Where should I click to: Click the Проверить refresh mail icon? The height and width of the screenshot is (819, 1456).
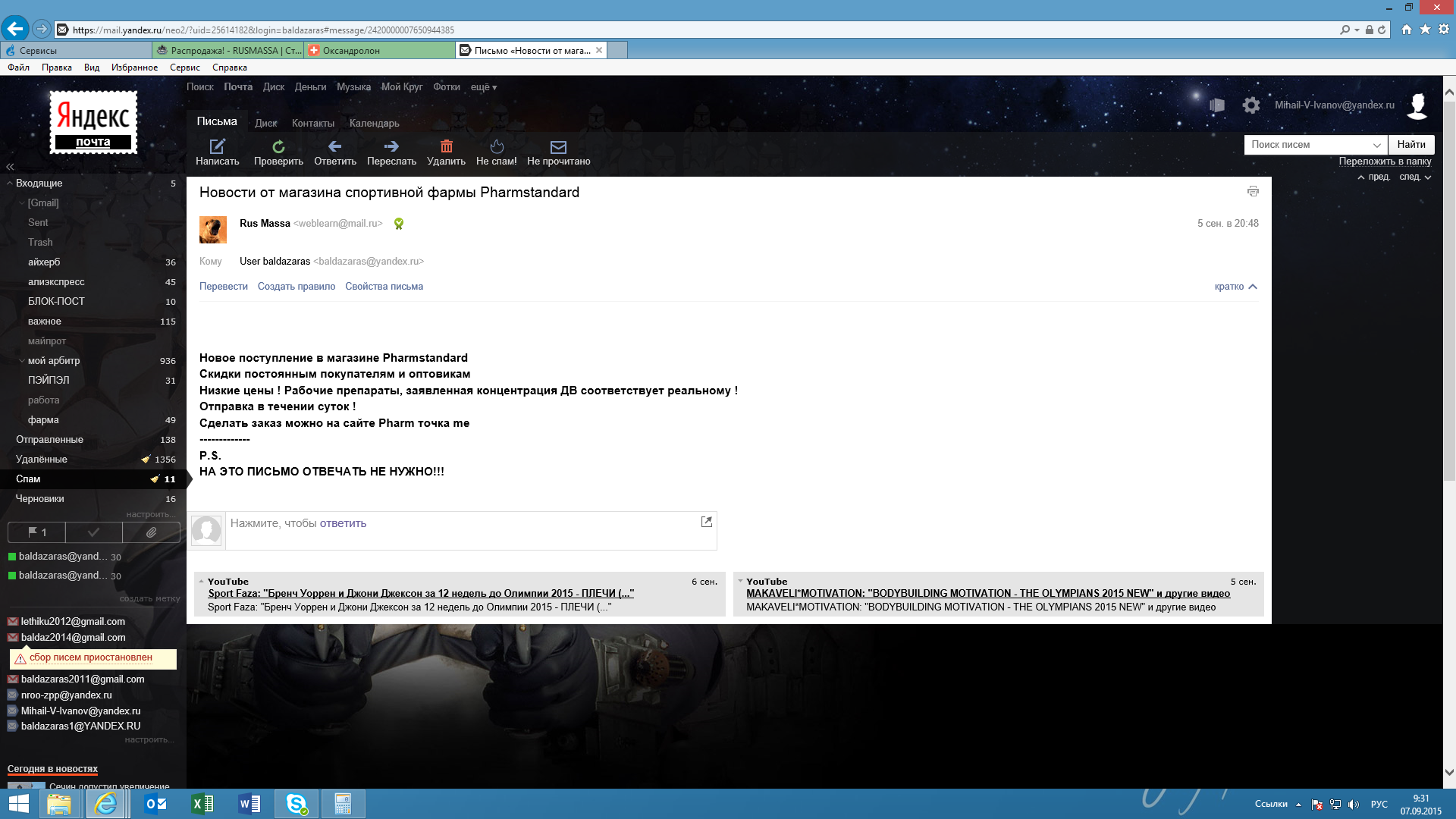(x=278, y=146)
